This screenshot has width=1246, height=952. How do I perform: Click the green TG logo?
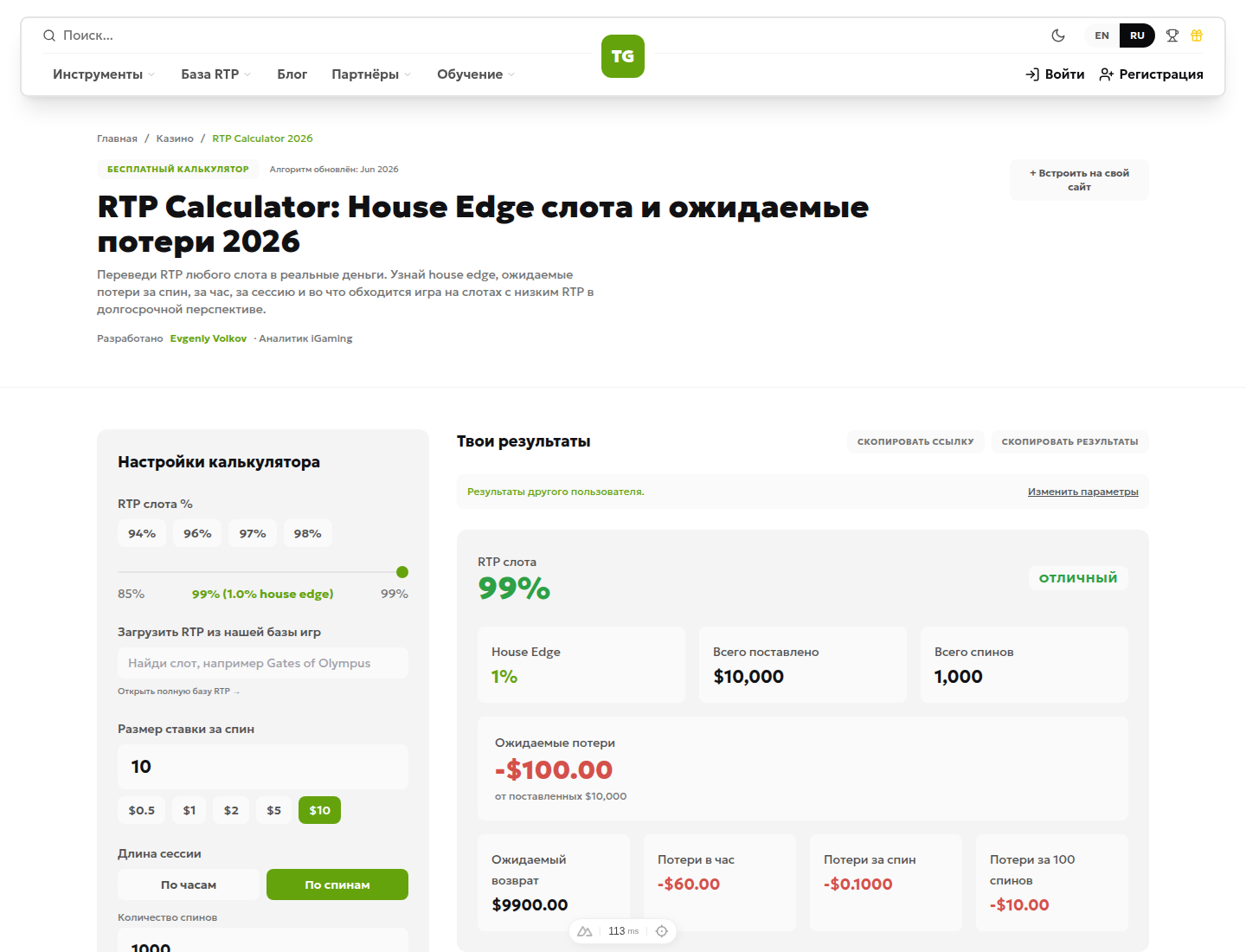pos(623,56)
